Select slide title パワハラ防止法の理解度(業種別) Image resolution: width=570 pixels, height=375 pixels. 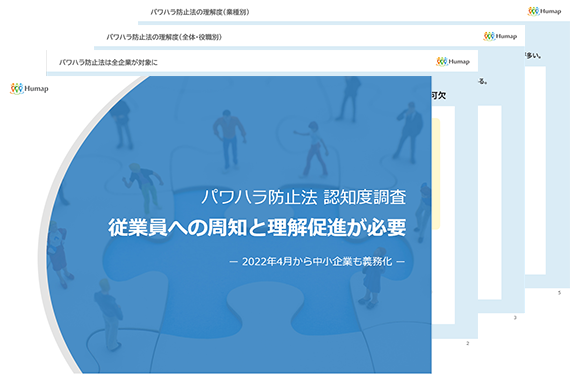coord(200,12)
